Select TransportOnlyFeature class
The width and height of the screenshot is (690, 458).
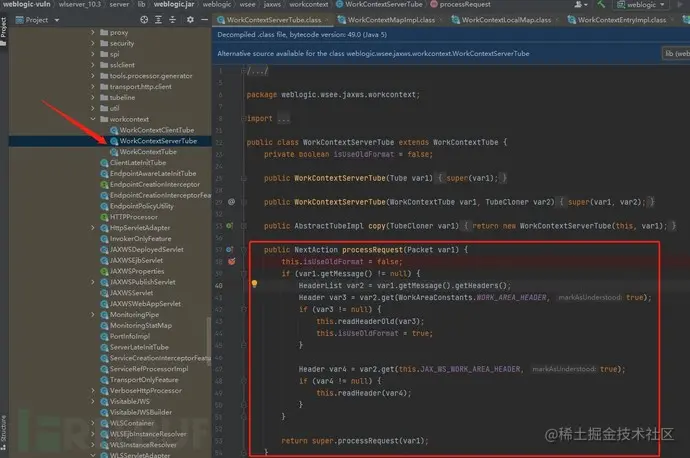pyautogui.click(x=144, y=380)
